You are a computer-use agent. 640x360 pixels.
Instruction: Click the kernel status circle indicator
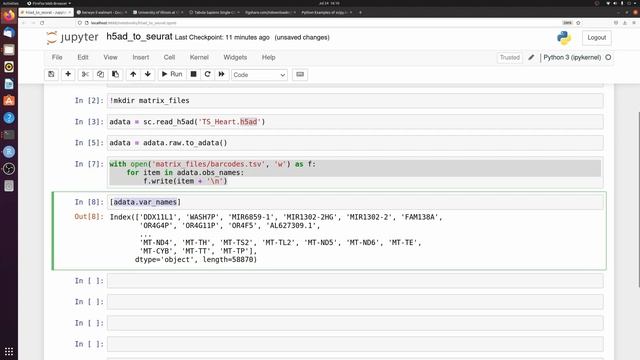tap(608, 58)
